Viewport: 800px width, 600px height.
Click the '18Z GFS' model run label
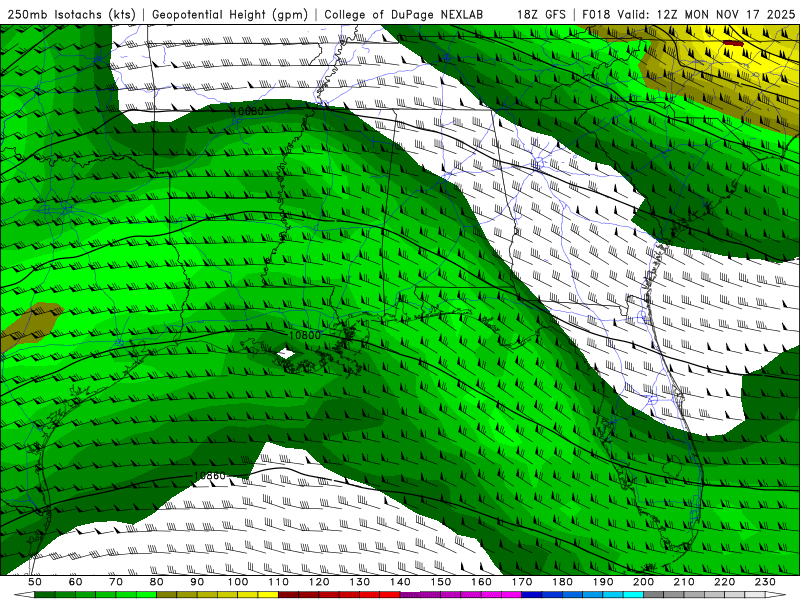click(541, 14)
